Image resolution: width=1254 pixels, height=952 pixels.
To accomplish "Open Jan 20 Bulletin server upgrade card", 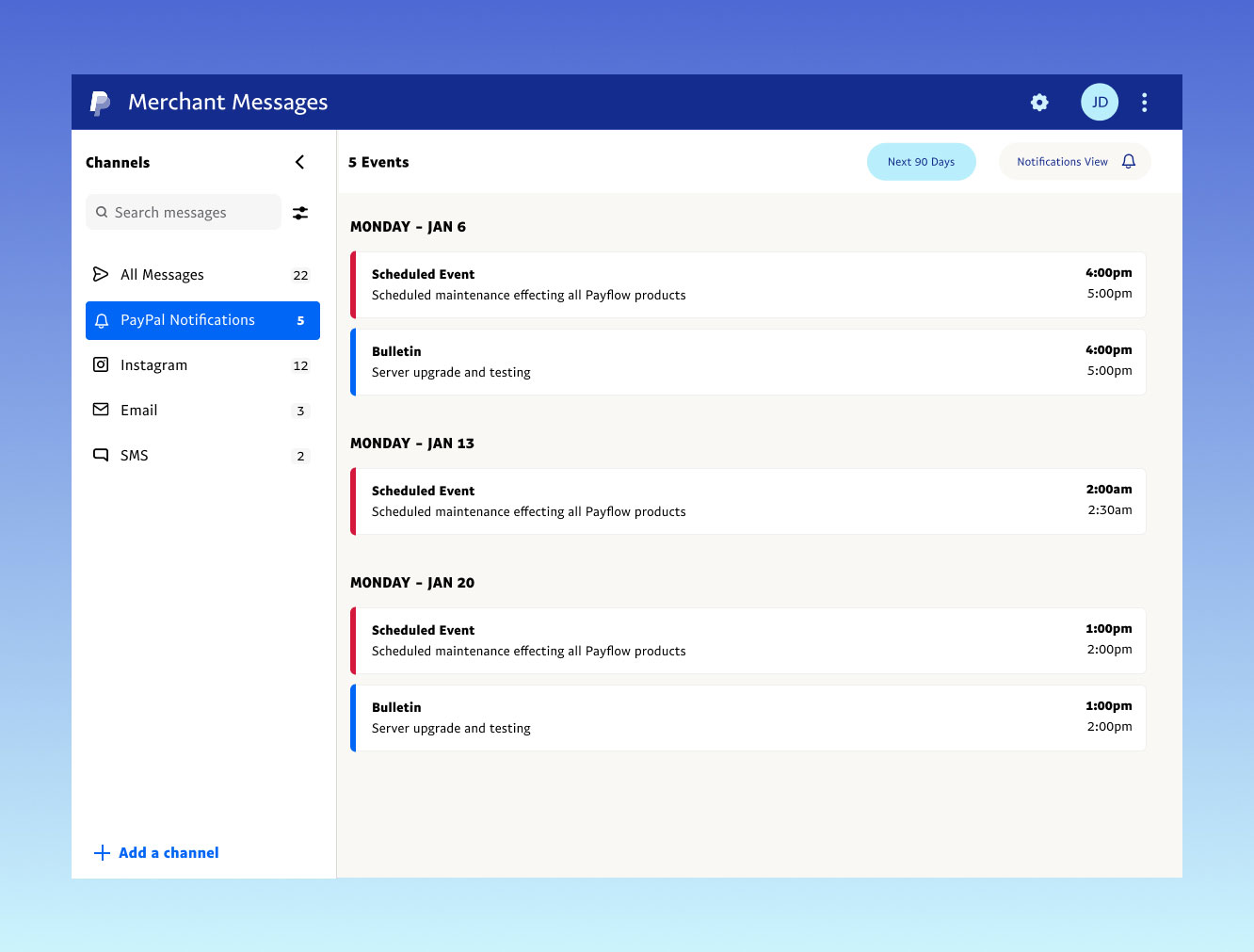I will point(748,718).
